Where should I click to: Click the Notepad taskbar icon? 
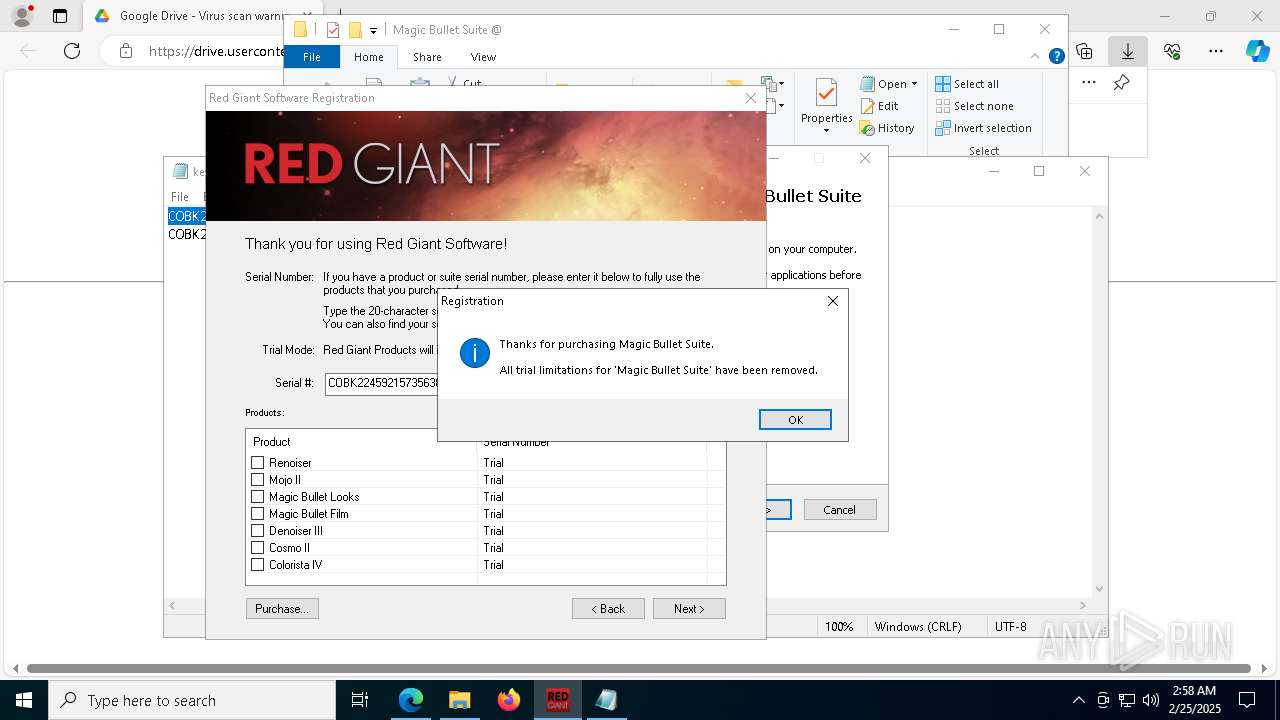[606, 700]
